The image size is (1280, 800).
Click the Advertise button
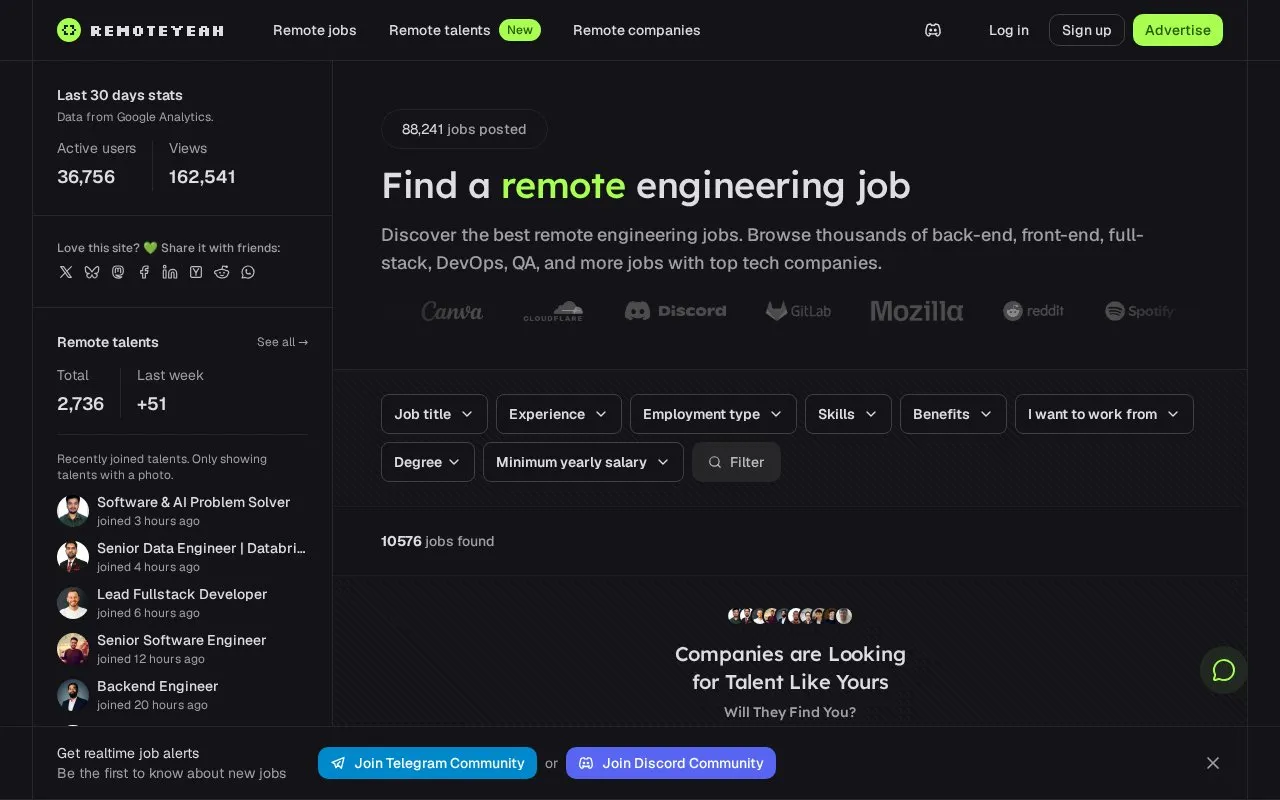coord(1178,30)
